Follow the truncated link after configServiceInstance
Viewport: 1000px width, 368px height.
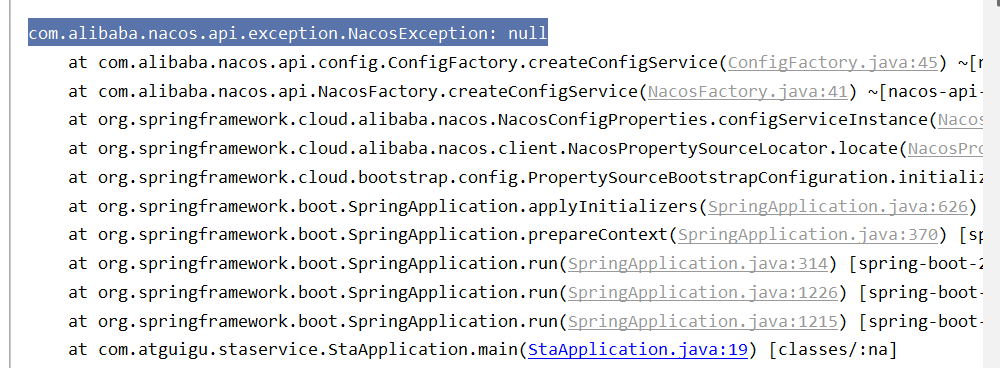pos(959,120)
